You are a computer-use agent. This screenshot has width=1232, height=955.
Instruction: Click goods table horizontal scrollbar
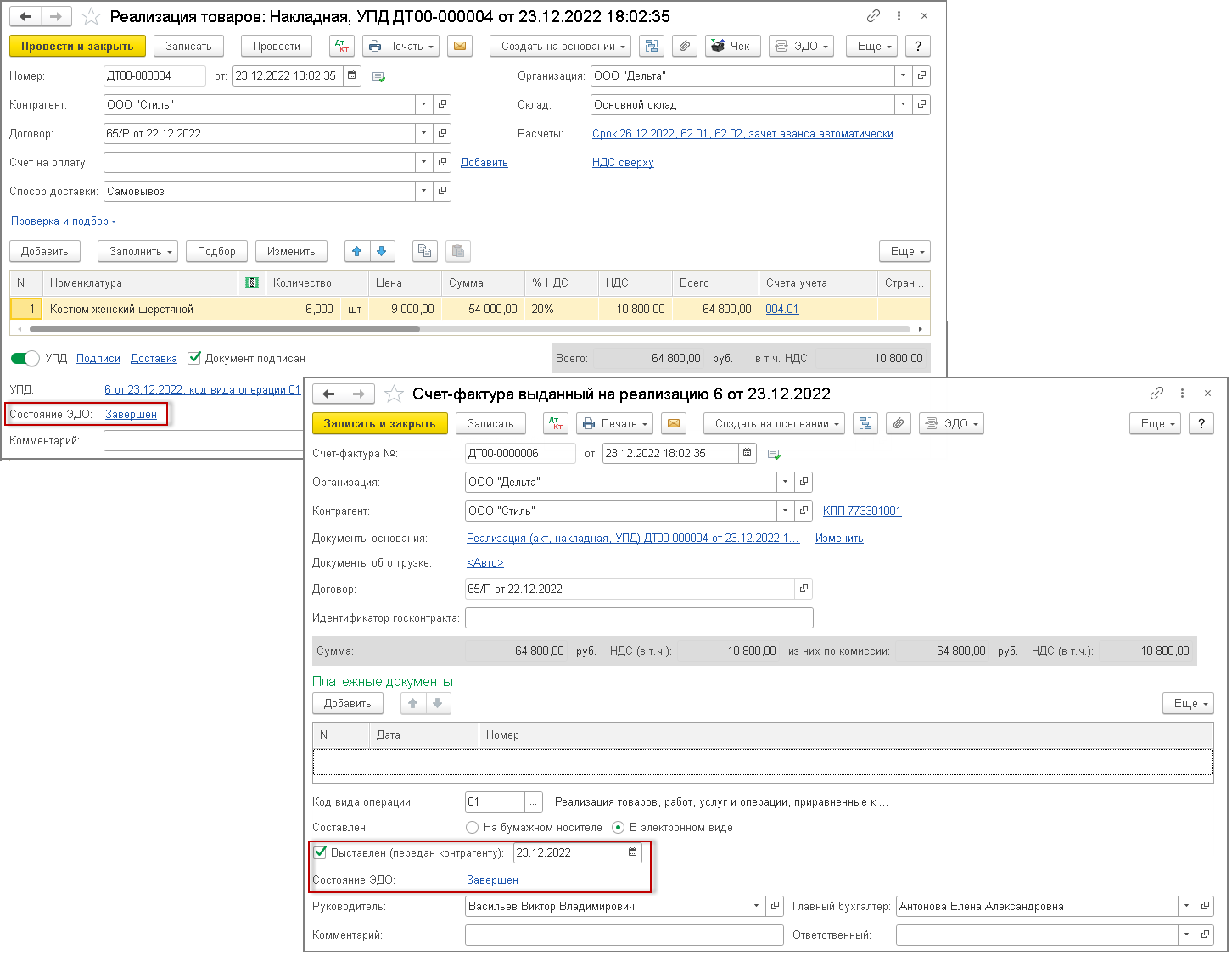tap(225, 328)
